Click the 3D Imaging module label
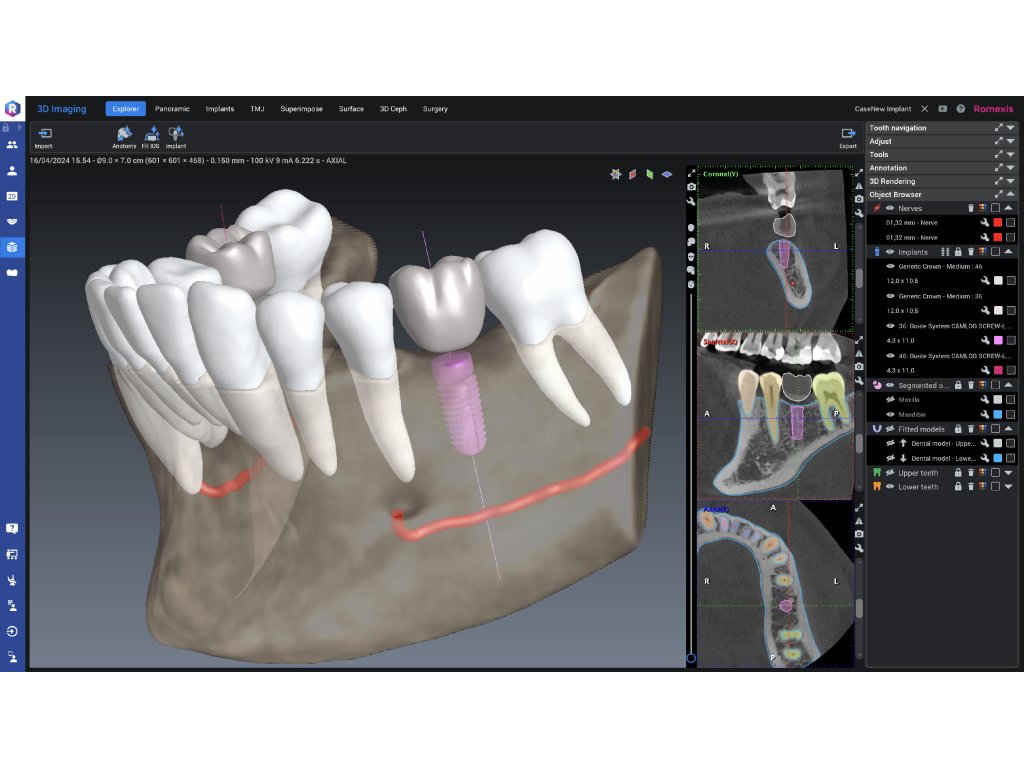 pos(61,109)
